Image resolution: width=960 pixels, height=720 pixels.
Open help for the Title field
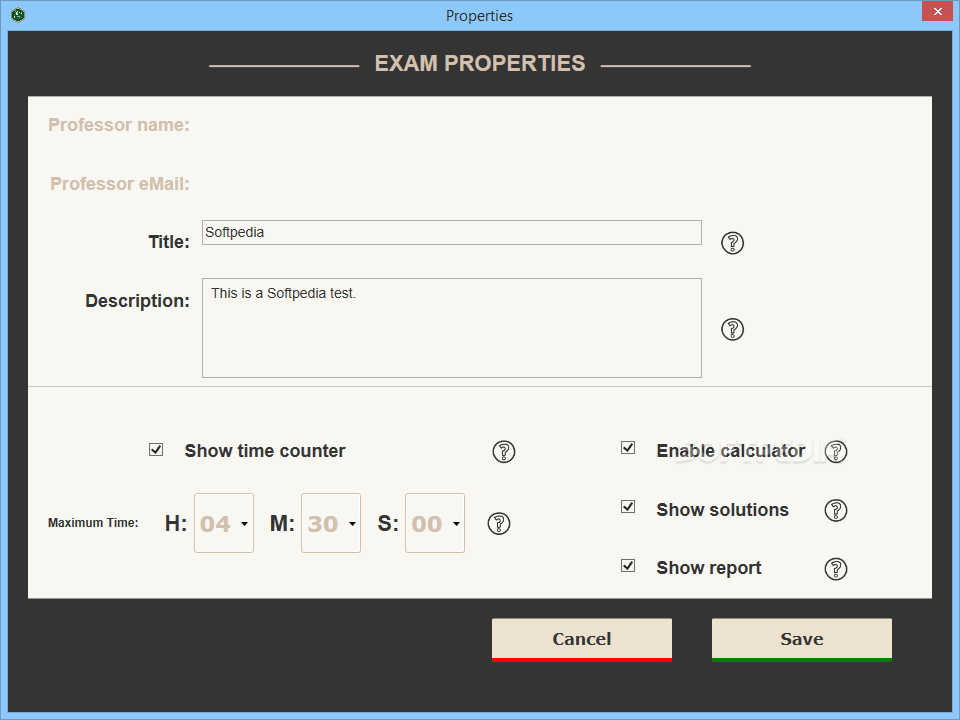point(732,243)
